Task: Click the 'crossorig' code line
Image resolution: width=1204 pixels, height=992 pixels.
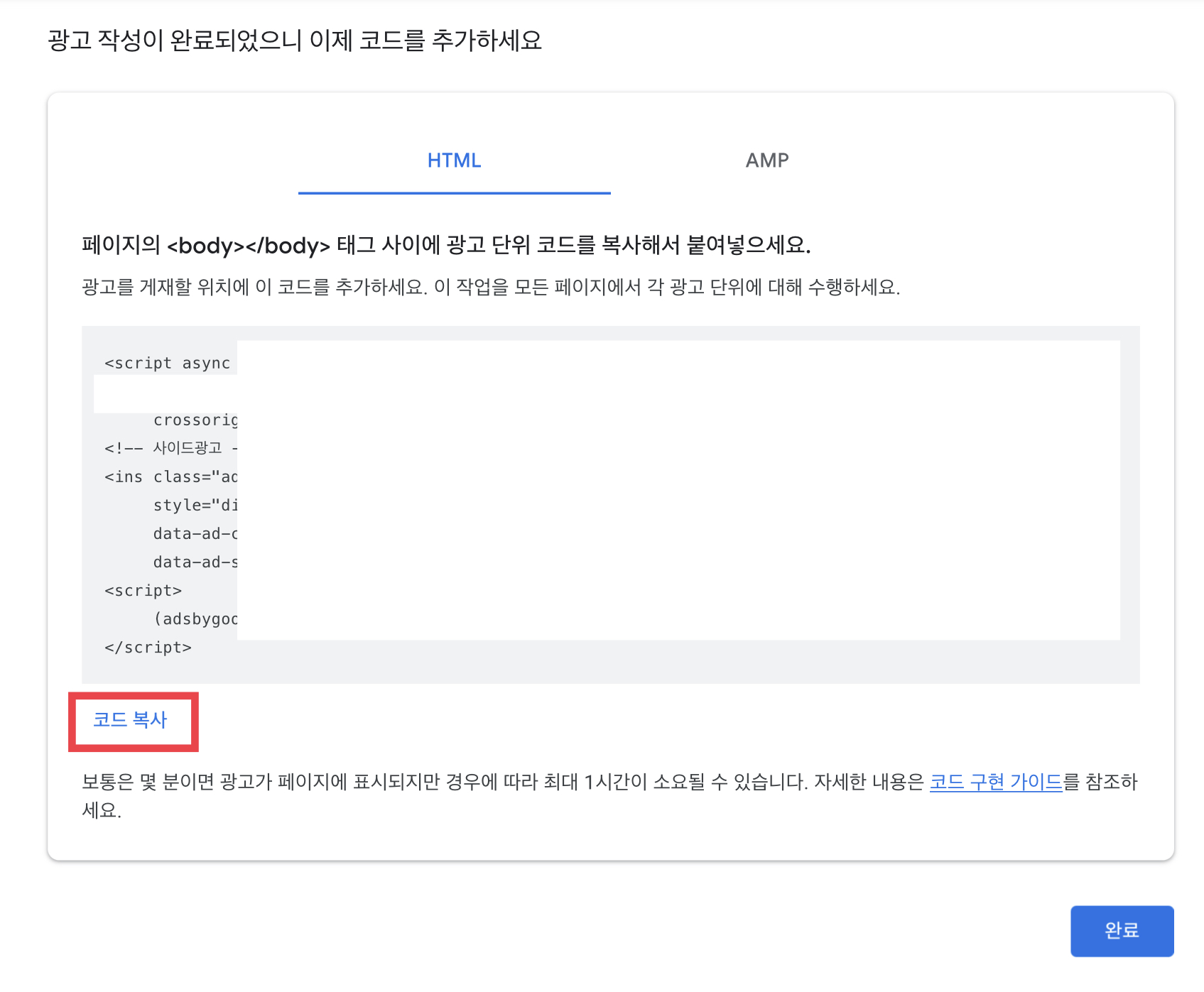Action: pyautogui.click(x=195, y=420)
